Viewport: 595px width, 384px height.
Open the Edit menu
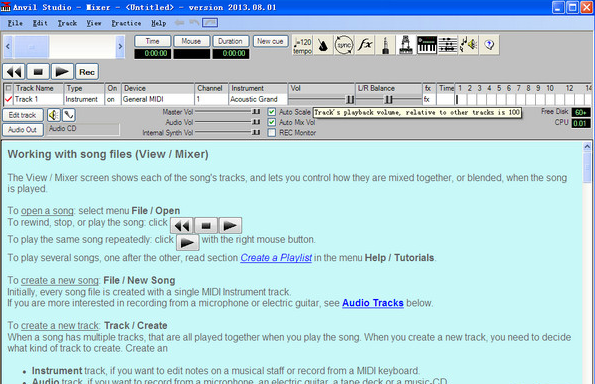tap(40, 23)
